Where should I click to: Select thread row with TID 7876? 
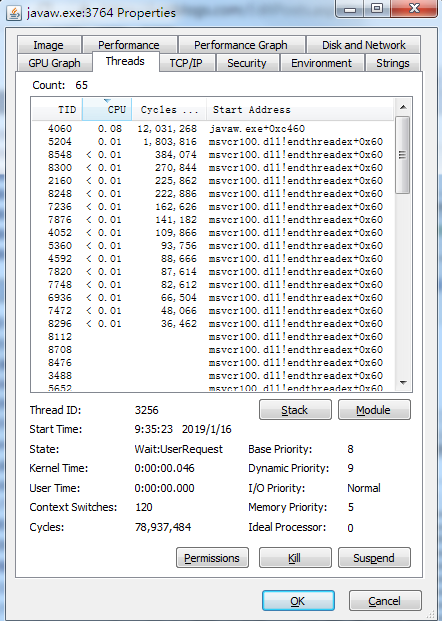click(x=213, y=220)
